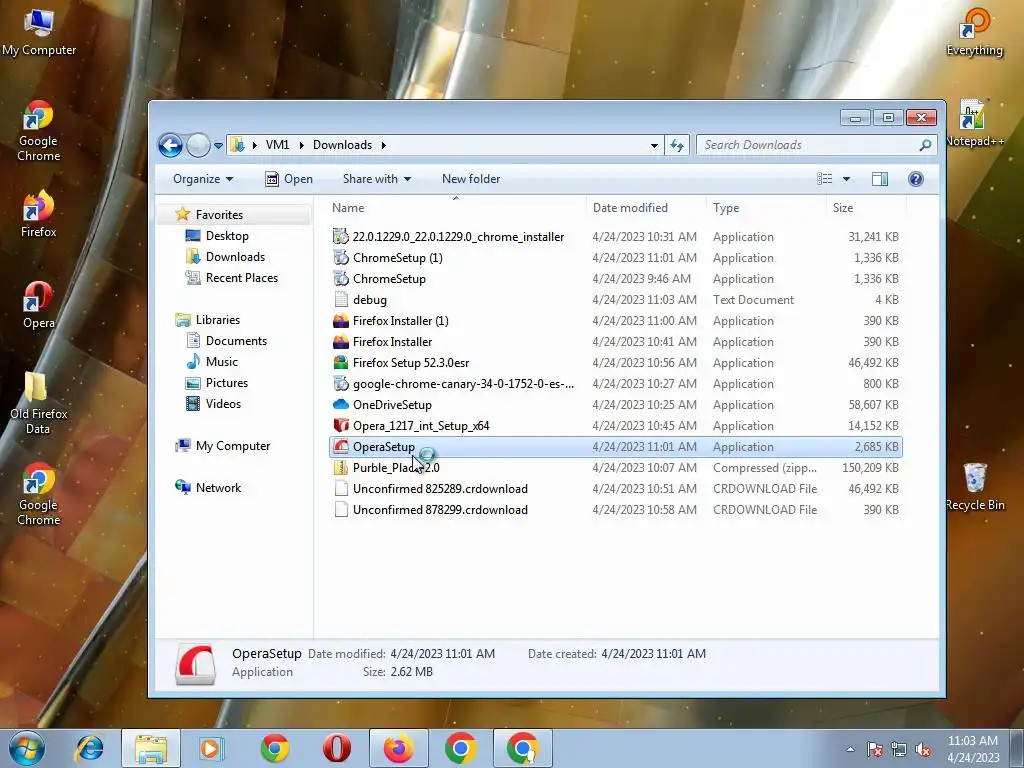The width and height of the screenshot is (1024, 768).
Task: Select the Firefox Setup 52.3.0esr icon
Action: (x=341, y=362)
